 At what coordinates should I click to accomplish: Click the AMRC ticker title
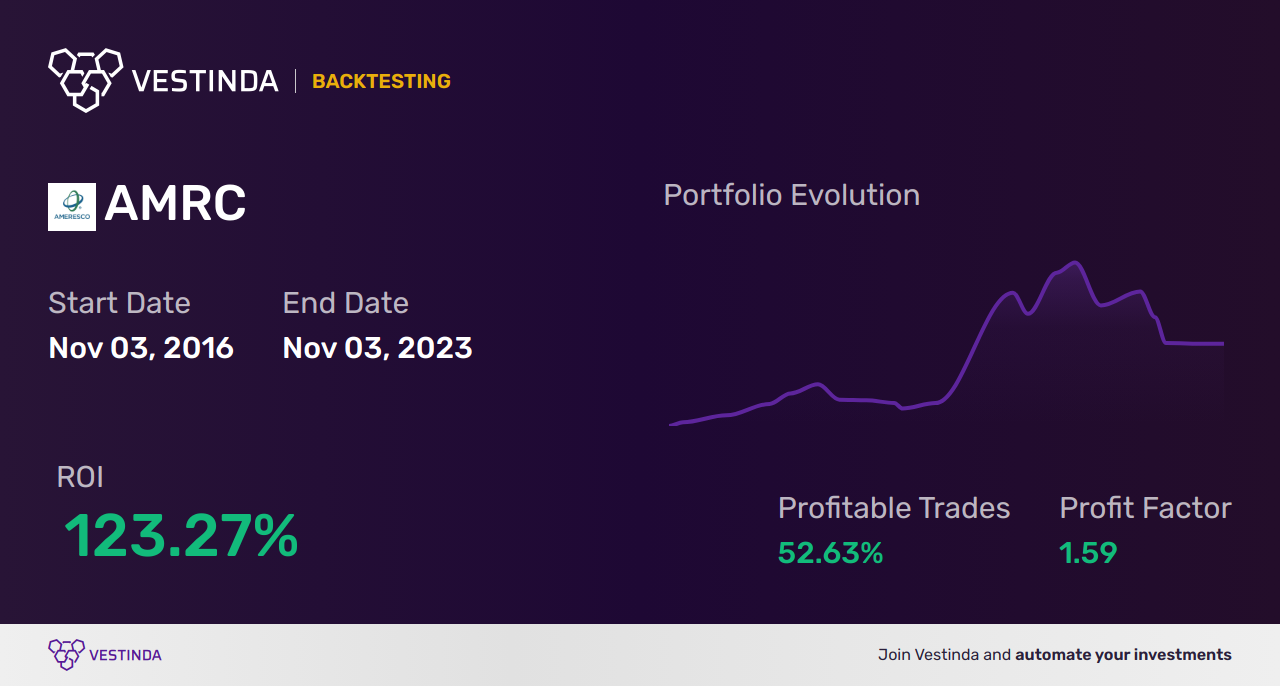(x=175, y=205)
